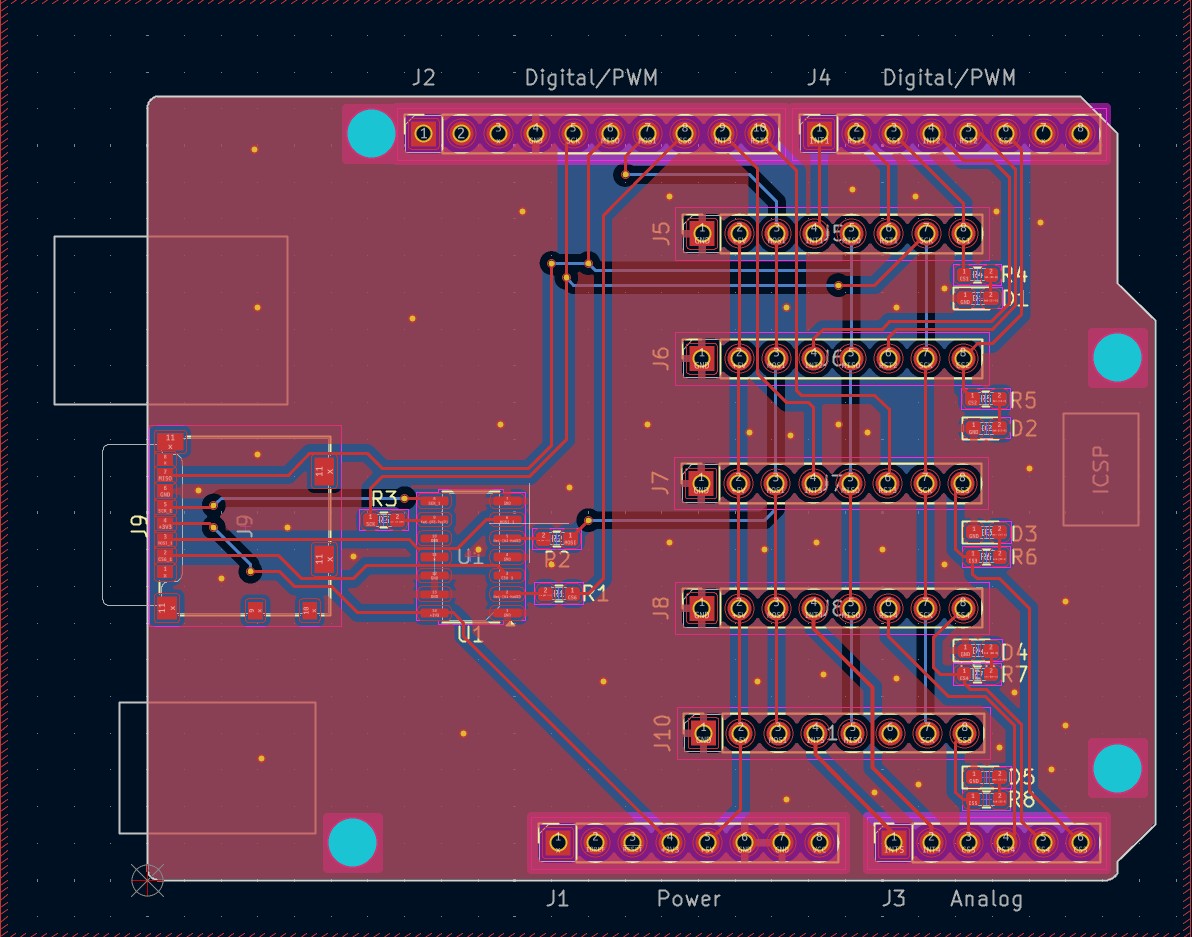Select the J7 header reference label
Image resolution: width=1192 pixels, height=937 pixels.
(x=661, y=483)
